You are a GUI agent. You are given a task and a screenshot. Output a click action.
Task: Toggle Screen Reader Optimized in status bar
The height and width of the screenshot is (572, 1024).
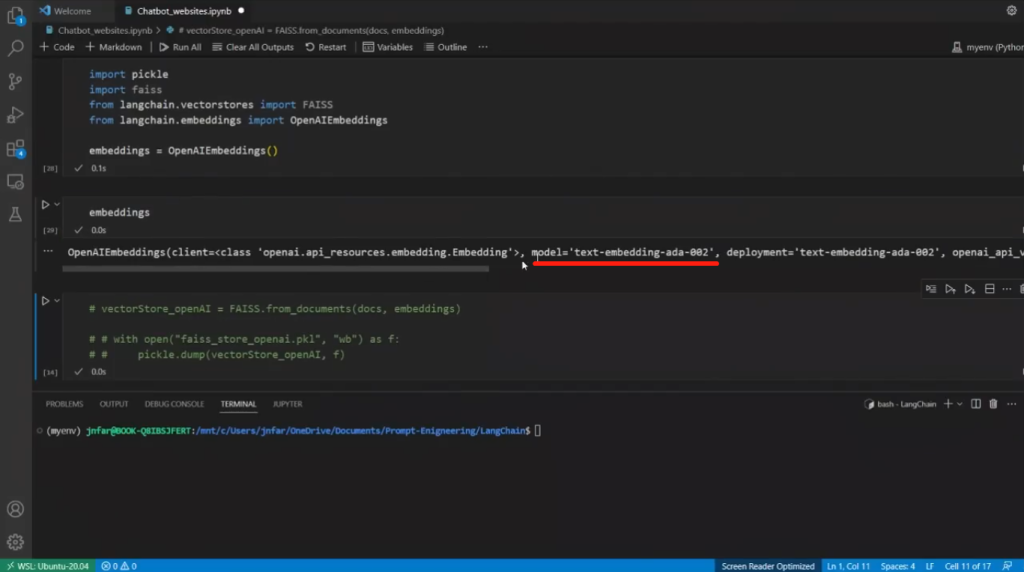(x=768, y=566)
